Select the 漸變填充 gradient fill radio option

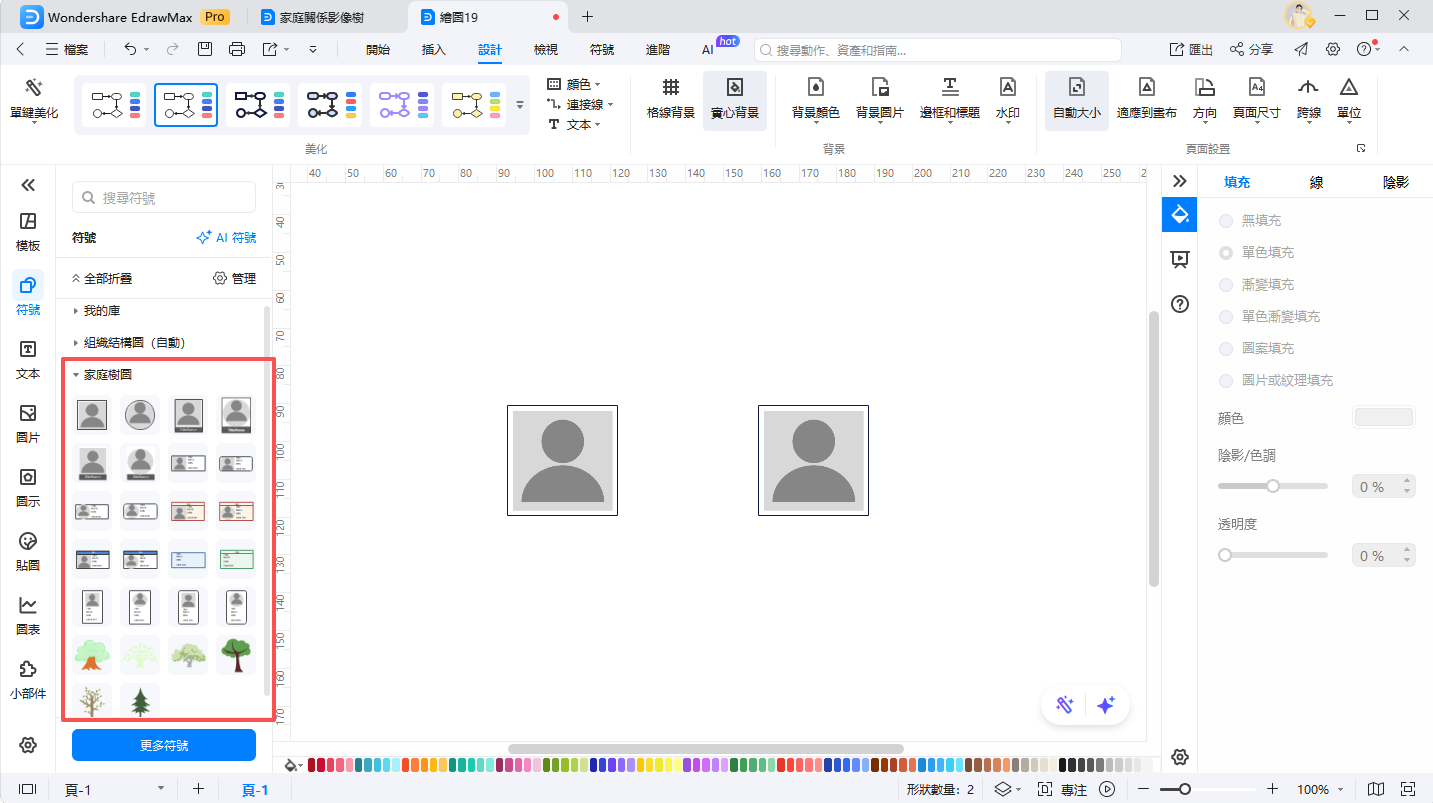pos(1226,284)
